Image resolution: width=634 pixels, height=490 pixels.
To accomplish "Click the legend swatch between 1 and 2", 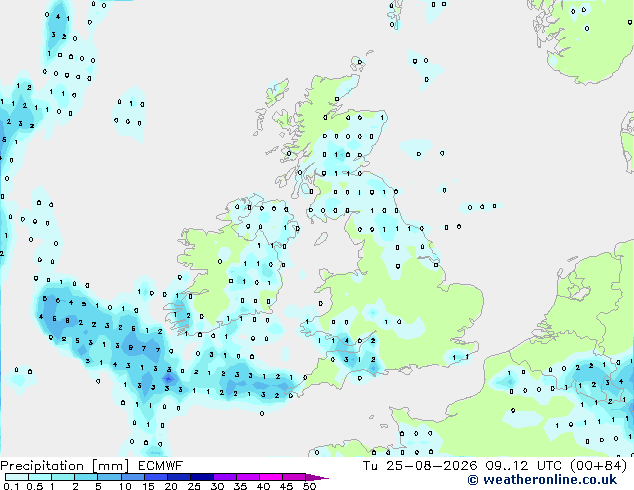I will coord(63,477).
